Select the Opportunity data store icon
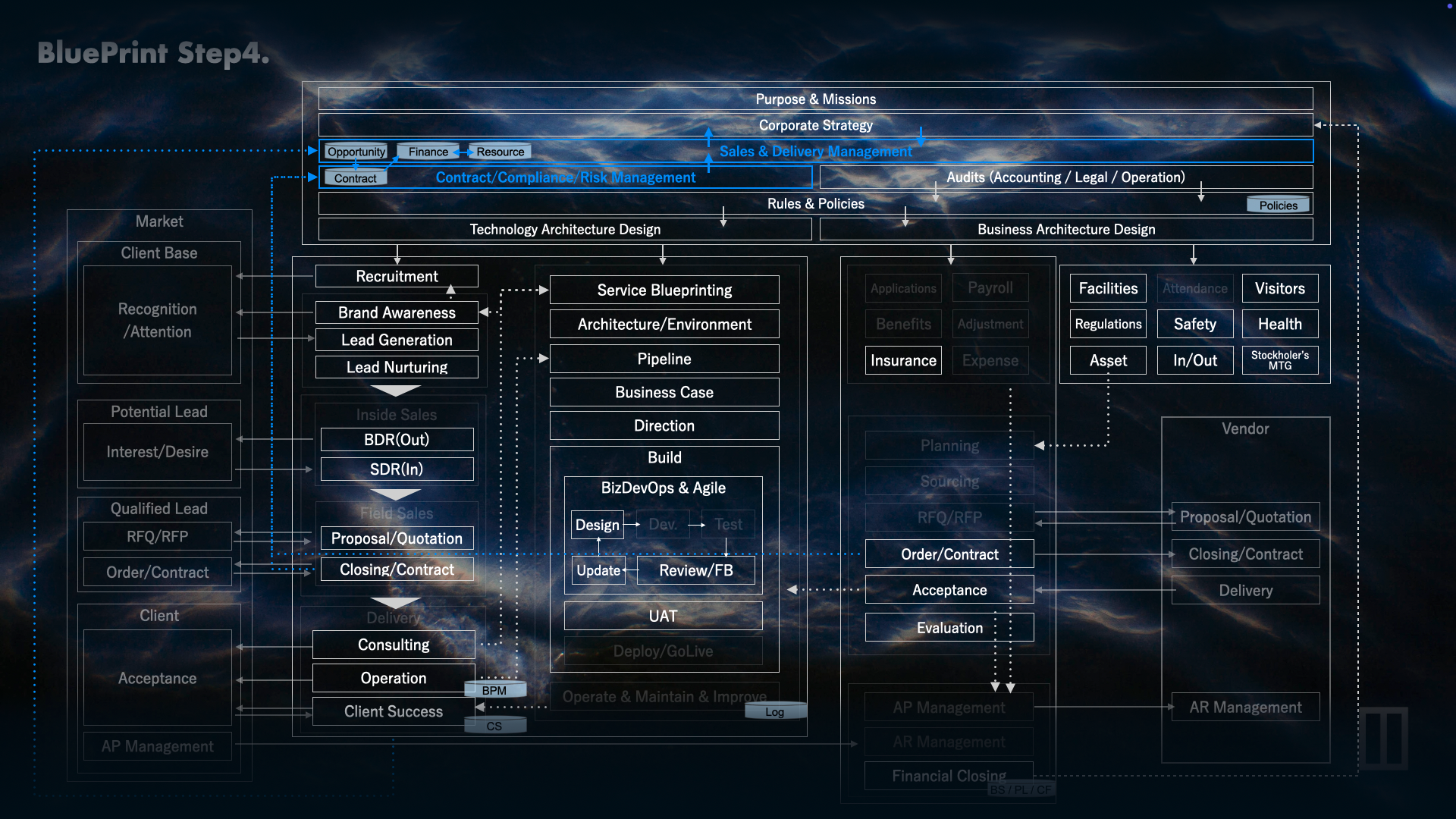Screen dimensions: 1456x819 coord(356,152)
